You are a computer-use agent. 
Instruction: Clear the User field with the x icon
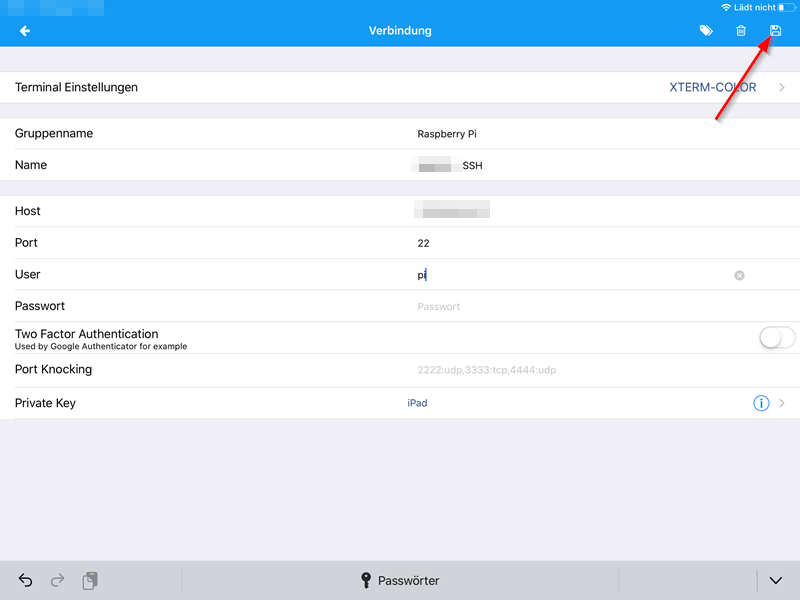tap(738, 274)
